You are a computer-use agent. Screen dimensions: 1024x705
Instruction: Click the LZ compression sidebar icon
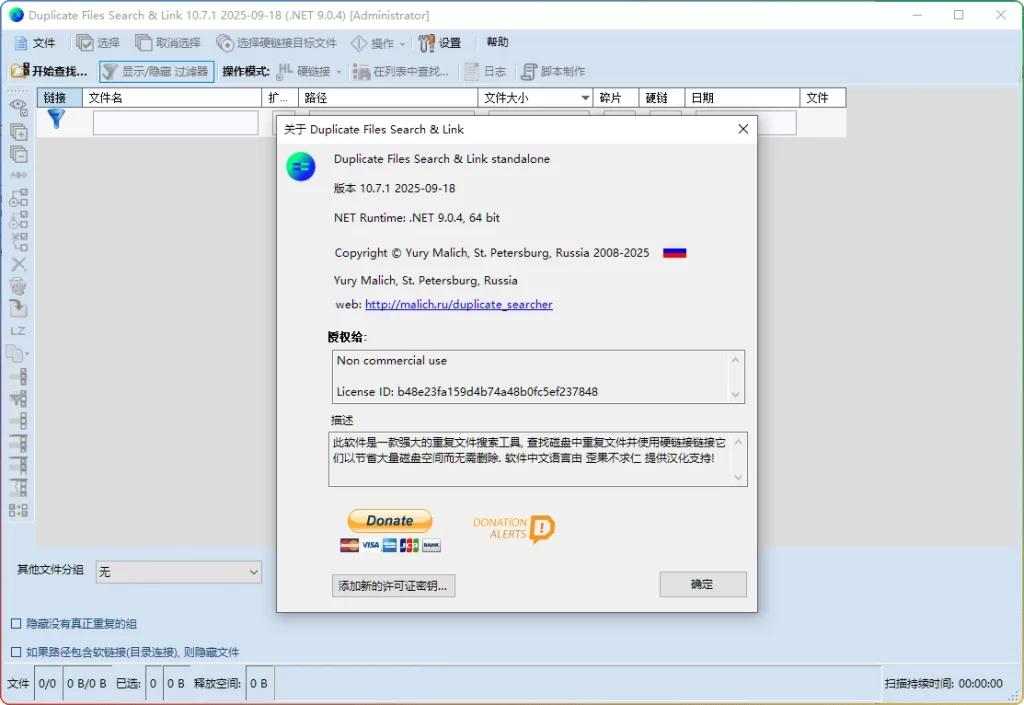[x=18, y=330]
